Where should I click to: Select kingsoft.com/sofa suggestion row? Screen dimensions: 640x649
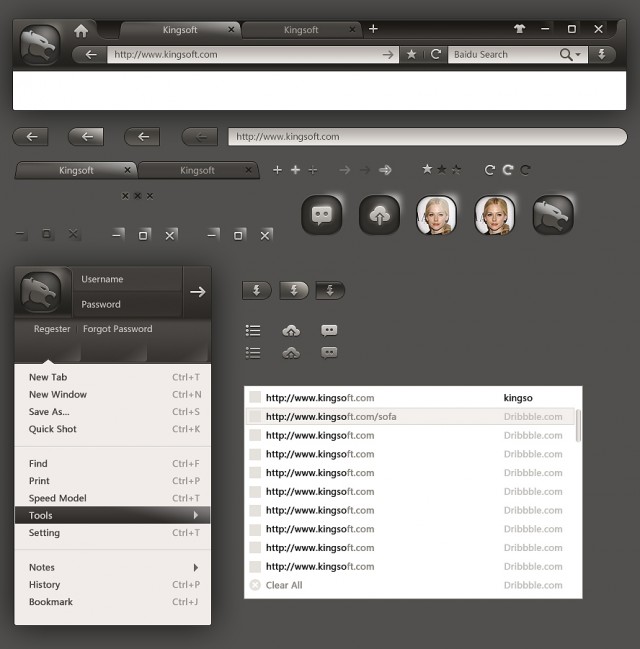(410, 416)
